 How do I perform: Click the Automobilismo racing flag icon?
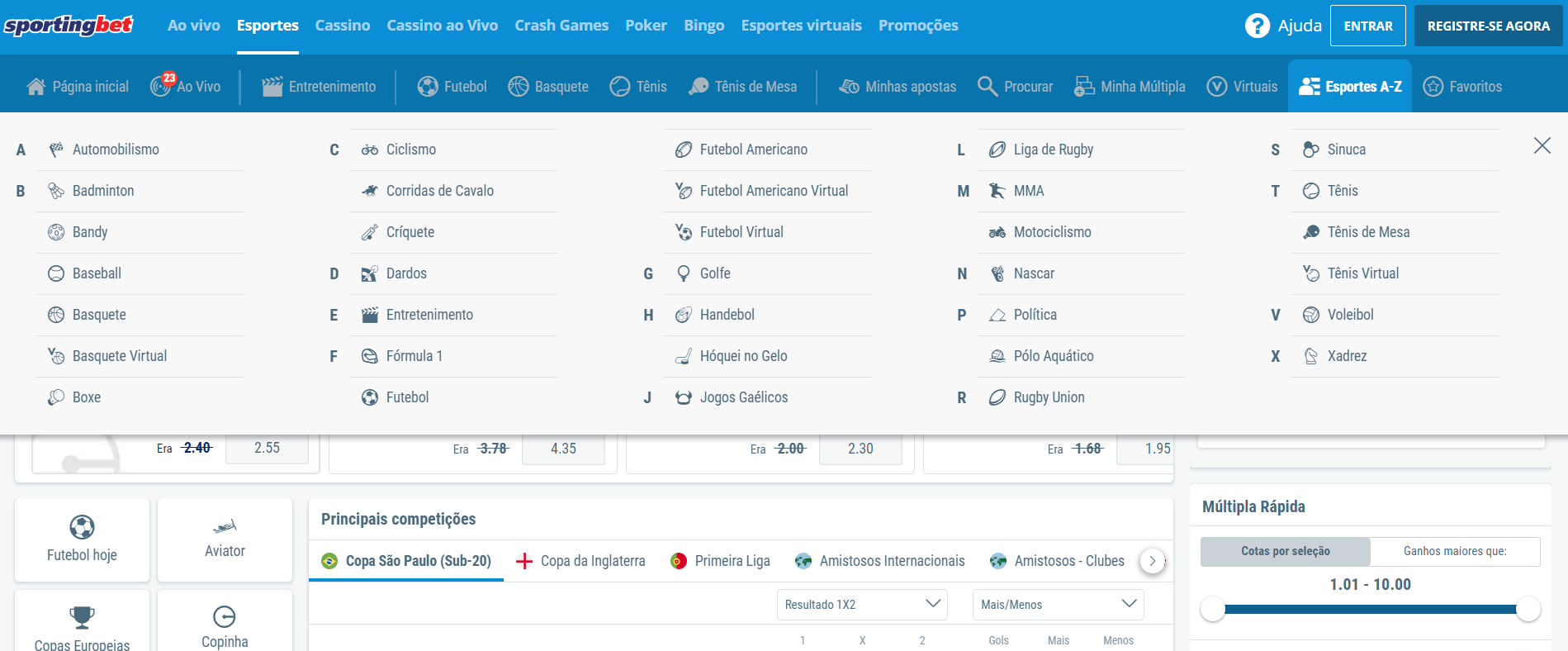pos(56,150)
